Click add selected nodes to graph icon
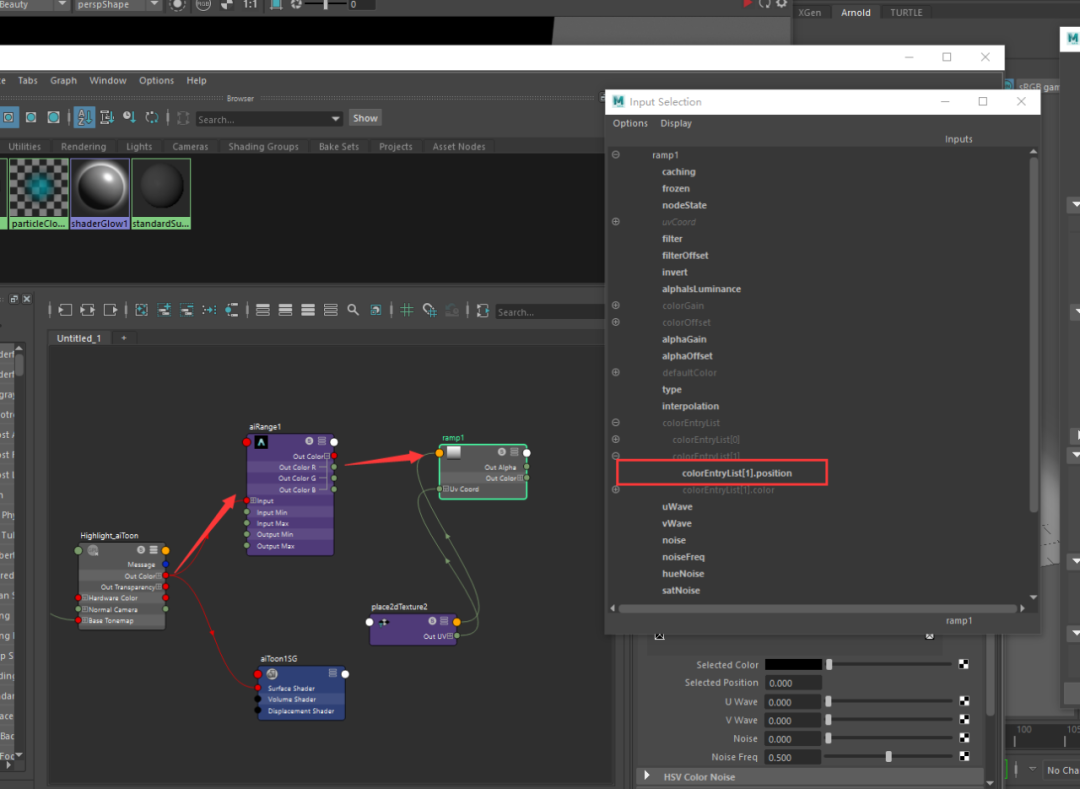 point(164,311)
